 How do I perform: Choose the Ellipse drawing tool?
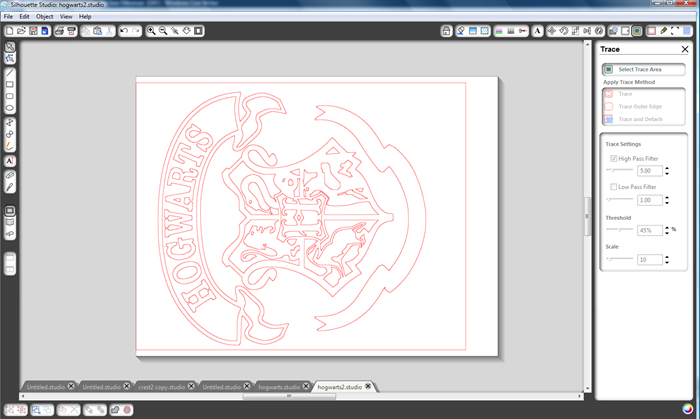(x=10, y=108)
